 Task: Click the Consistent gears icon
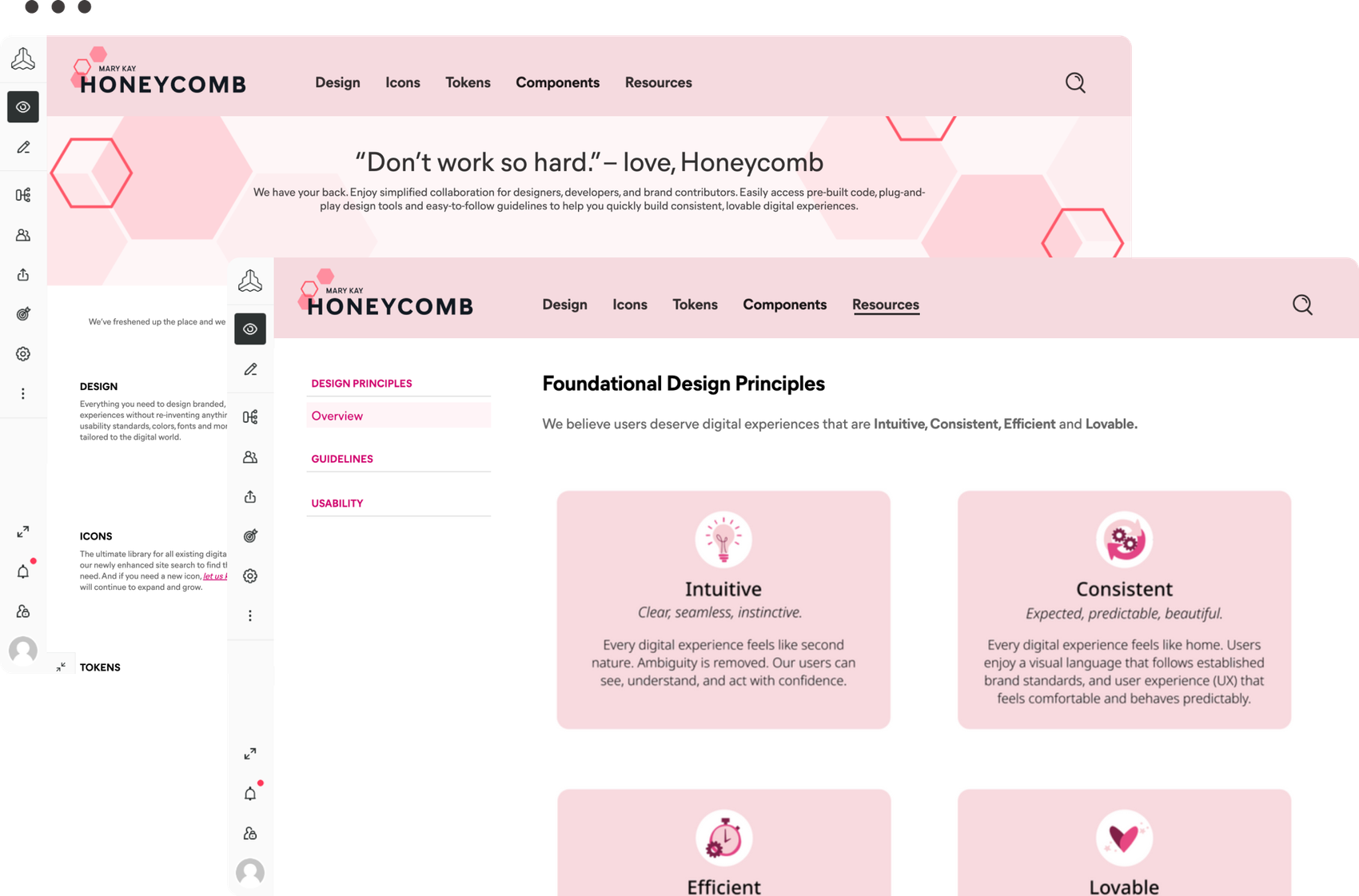click(1124, 540)
